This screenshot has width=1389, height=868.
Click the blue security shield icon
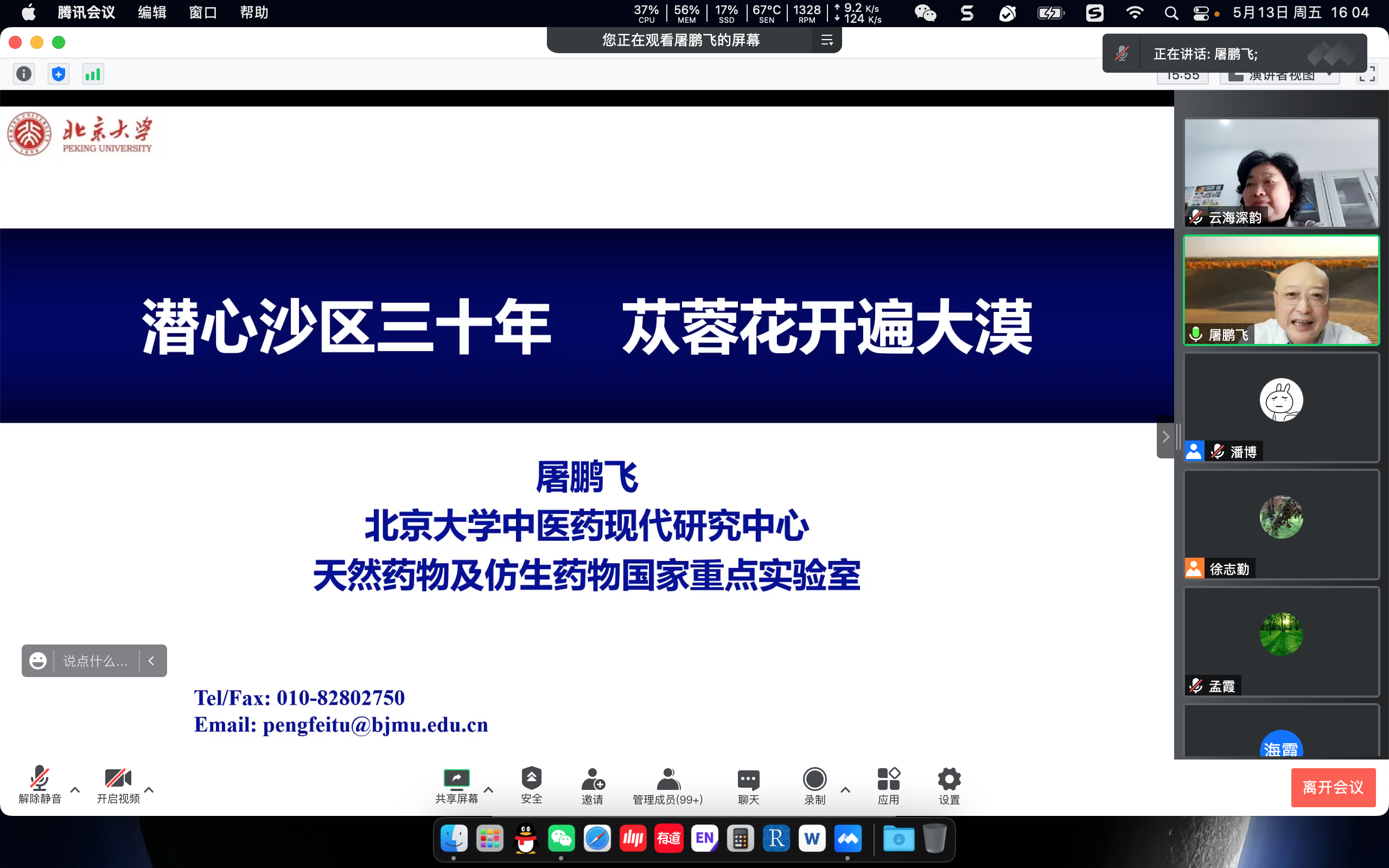[x=58, y=74]
